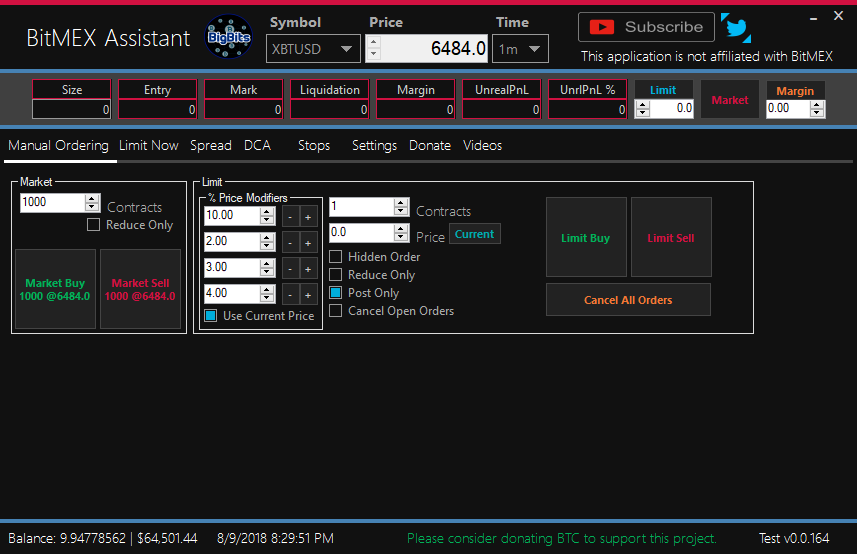Minimize the BitMEX Assistant window
Image resolution: width=857 pixels, height=554 pixels.
[x=813, y=17]
